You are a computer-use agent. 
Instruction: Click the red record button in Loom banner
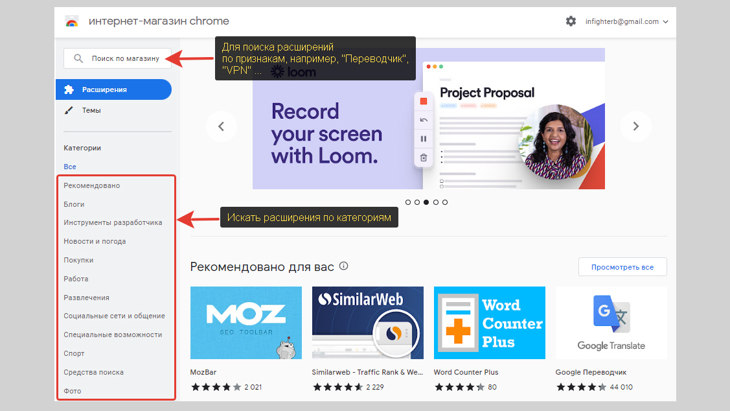pyautogui.click(x=423, y=101)
